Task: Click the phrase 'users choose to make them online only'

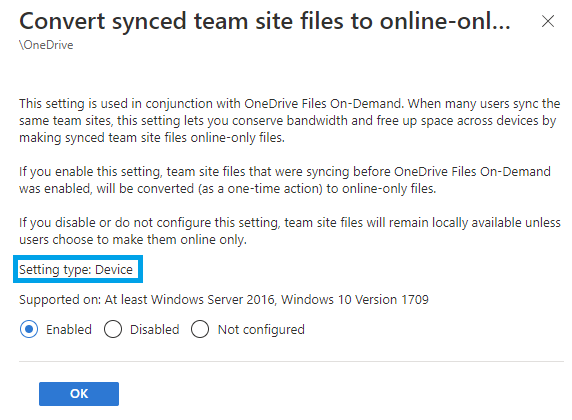Action: click(132, 240)
